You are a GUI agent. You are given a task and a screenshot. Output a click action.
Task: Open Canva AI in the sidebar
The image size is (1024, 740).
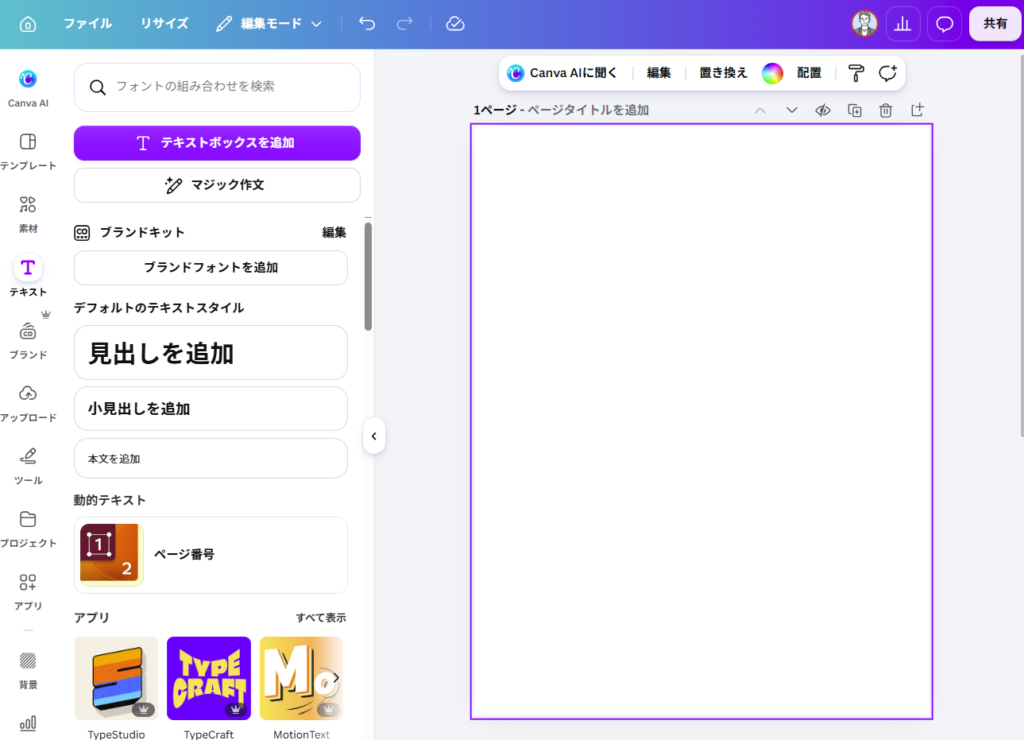(27, 88)
